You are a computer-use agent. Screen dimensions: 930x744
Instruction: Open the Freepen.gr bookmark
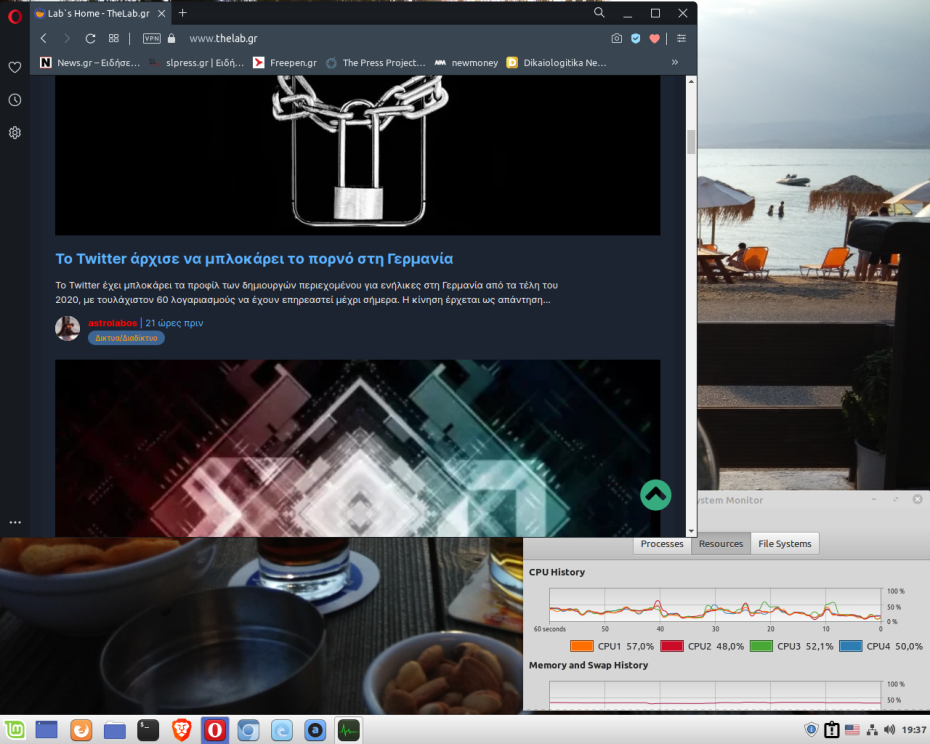point(288,62)
